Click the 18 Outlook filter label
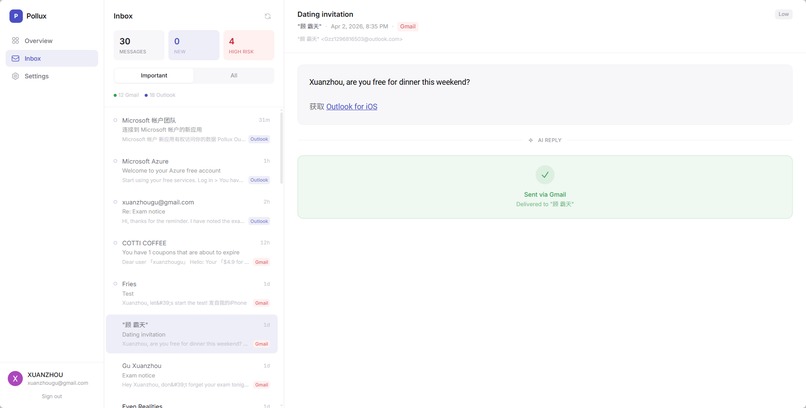806x408 pixels. pyautogui.click(x=160, y=95)
